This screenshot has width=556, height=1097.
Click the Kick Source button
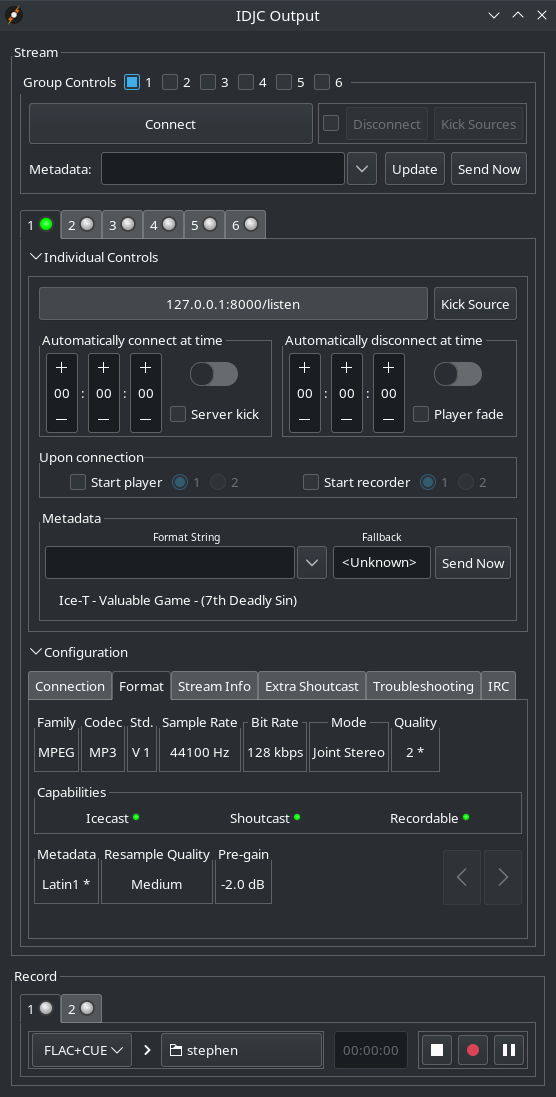[476, 304]
